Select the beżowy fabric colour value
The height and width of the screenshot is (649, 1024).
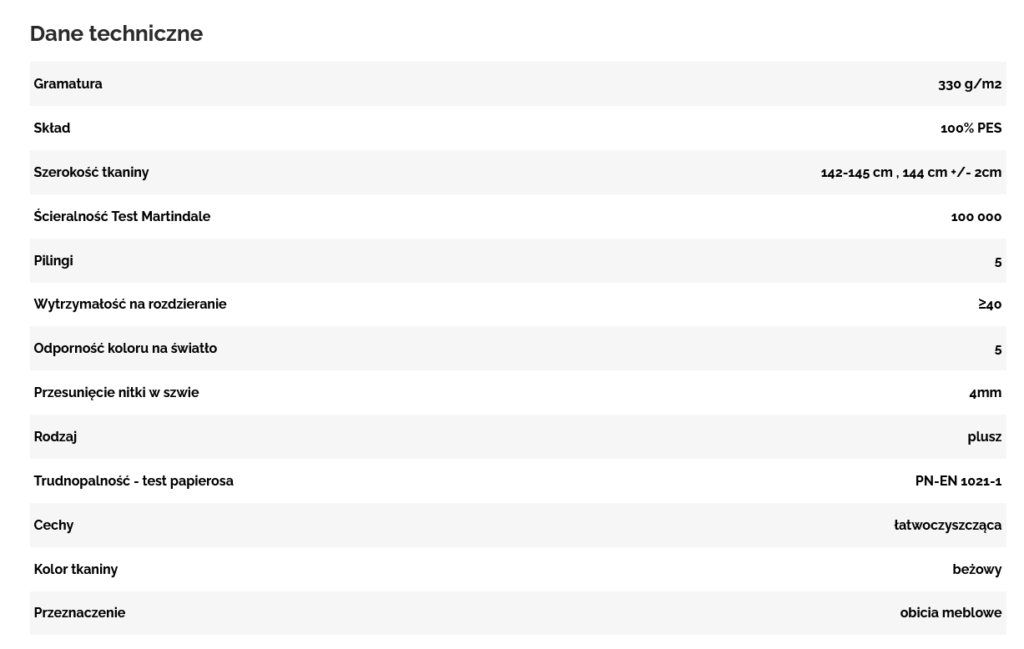pos(977,569)
